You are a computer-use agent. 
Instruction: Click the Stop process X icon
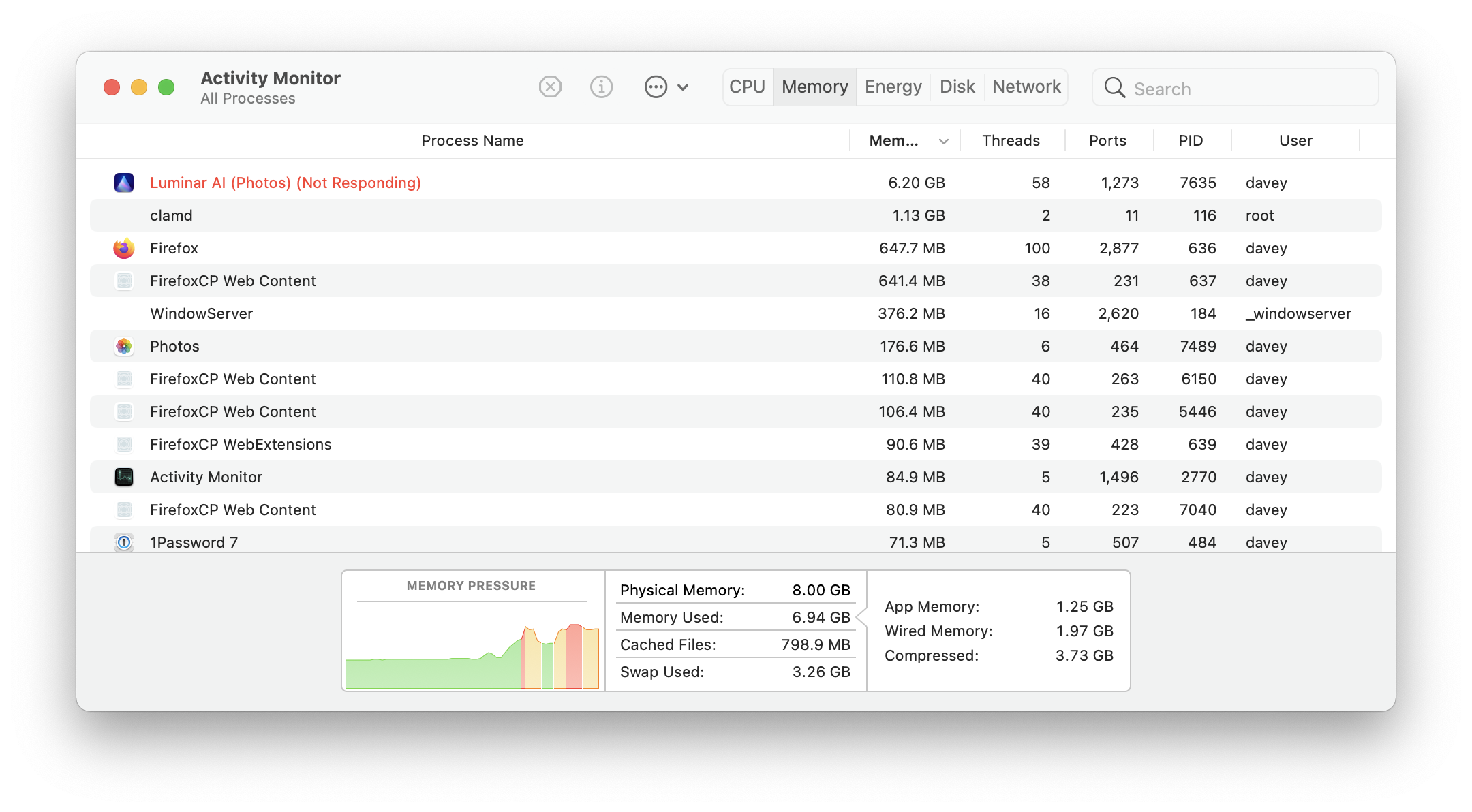point(550,87)
